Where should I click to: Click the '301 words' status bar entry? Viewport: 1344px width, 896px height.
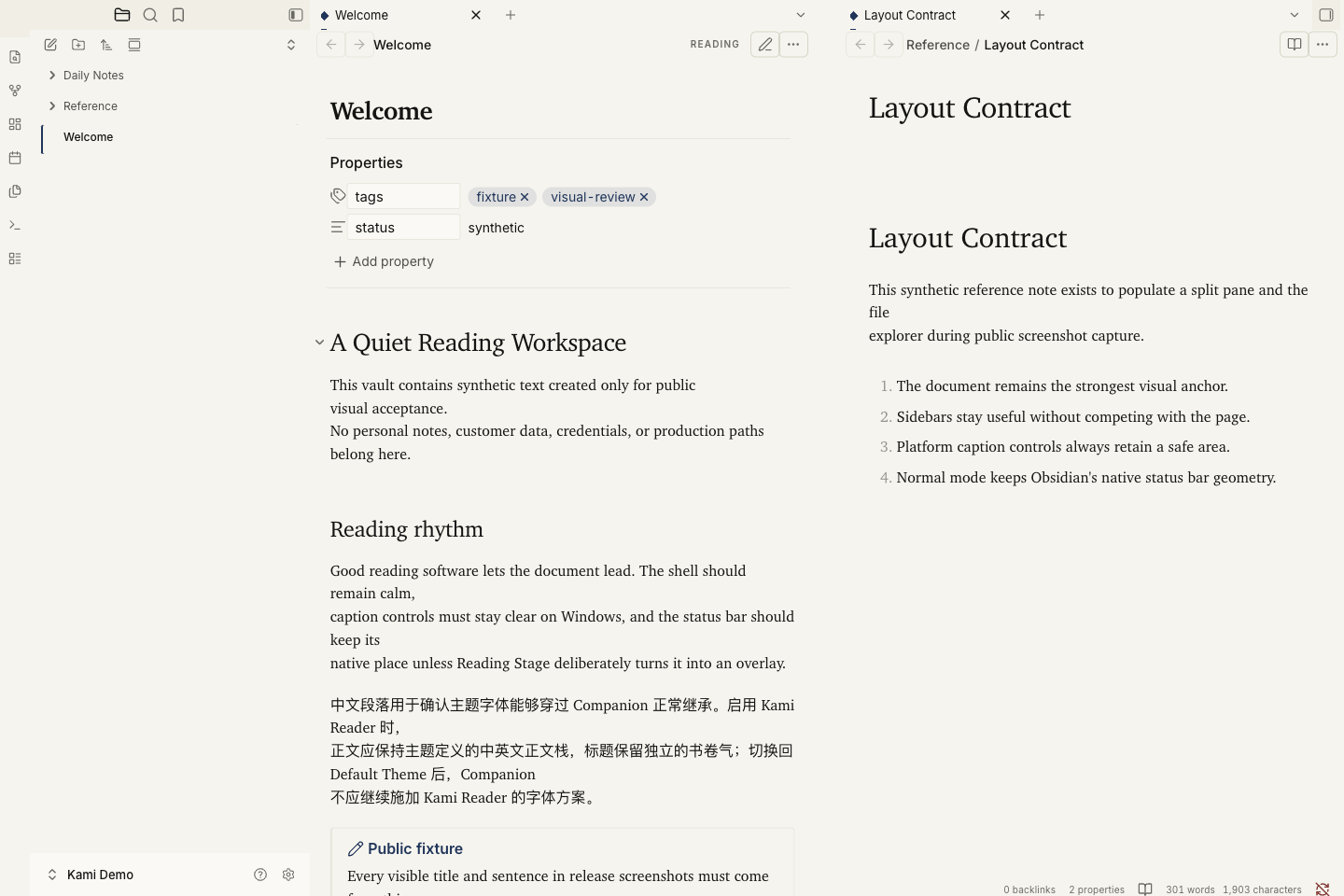point(1190,889)
